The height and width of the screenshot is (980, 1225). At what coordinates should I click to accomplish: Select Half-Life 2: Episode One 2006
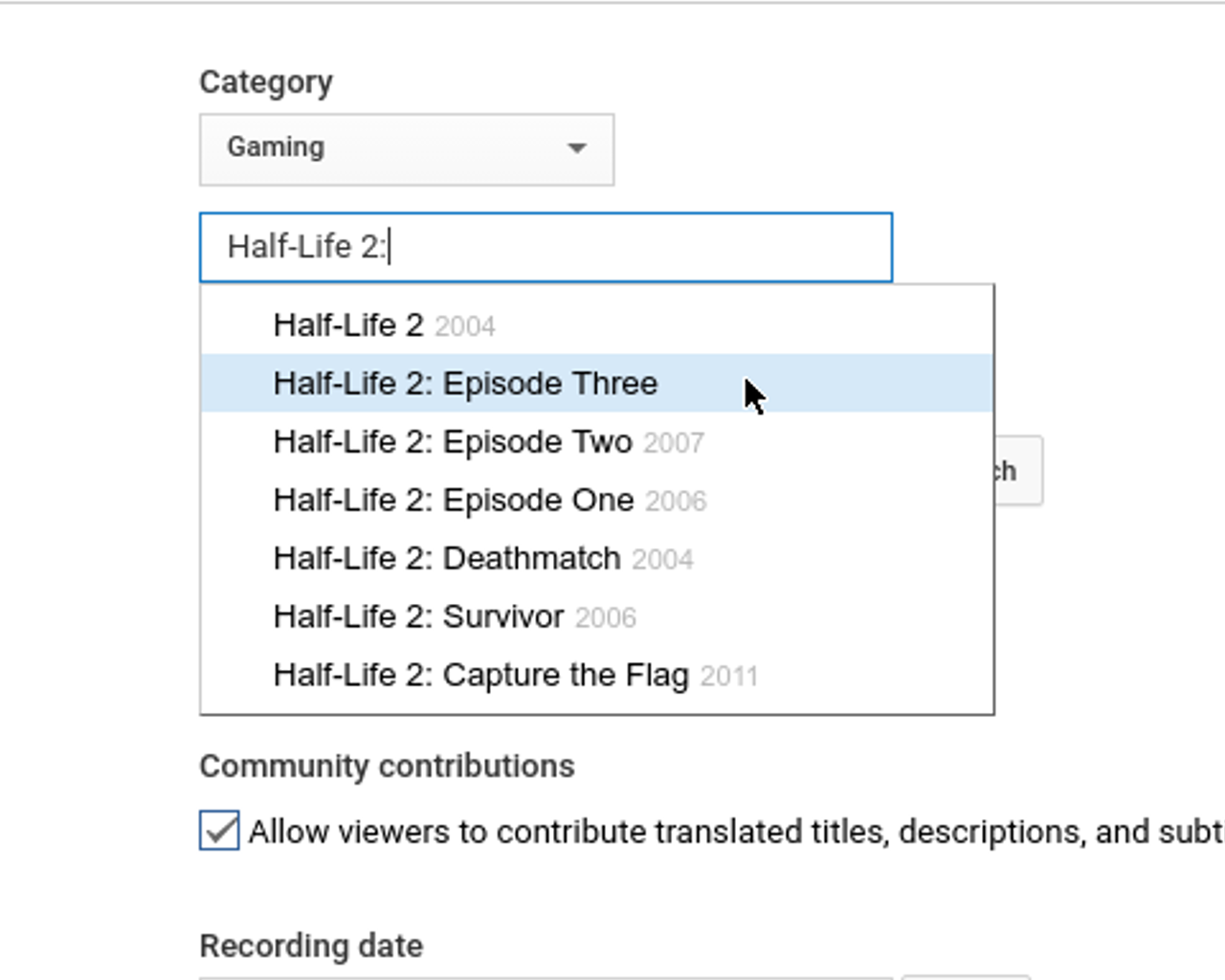pos(597,501)
